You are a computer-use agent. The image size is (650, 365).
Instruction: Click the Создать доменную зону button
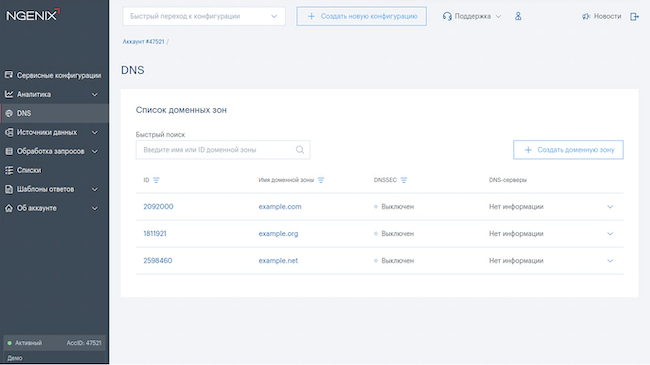coord(568,150)
